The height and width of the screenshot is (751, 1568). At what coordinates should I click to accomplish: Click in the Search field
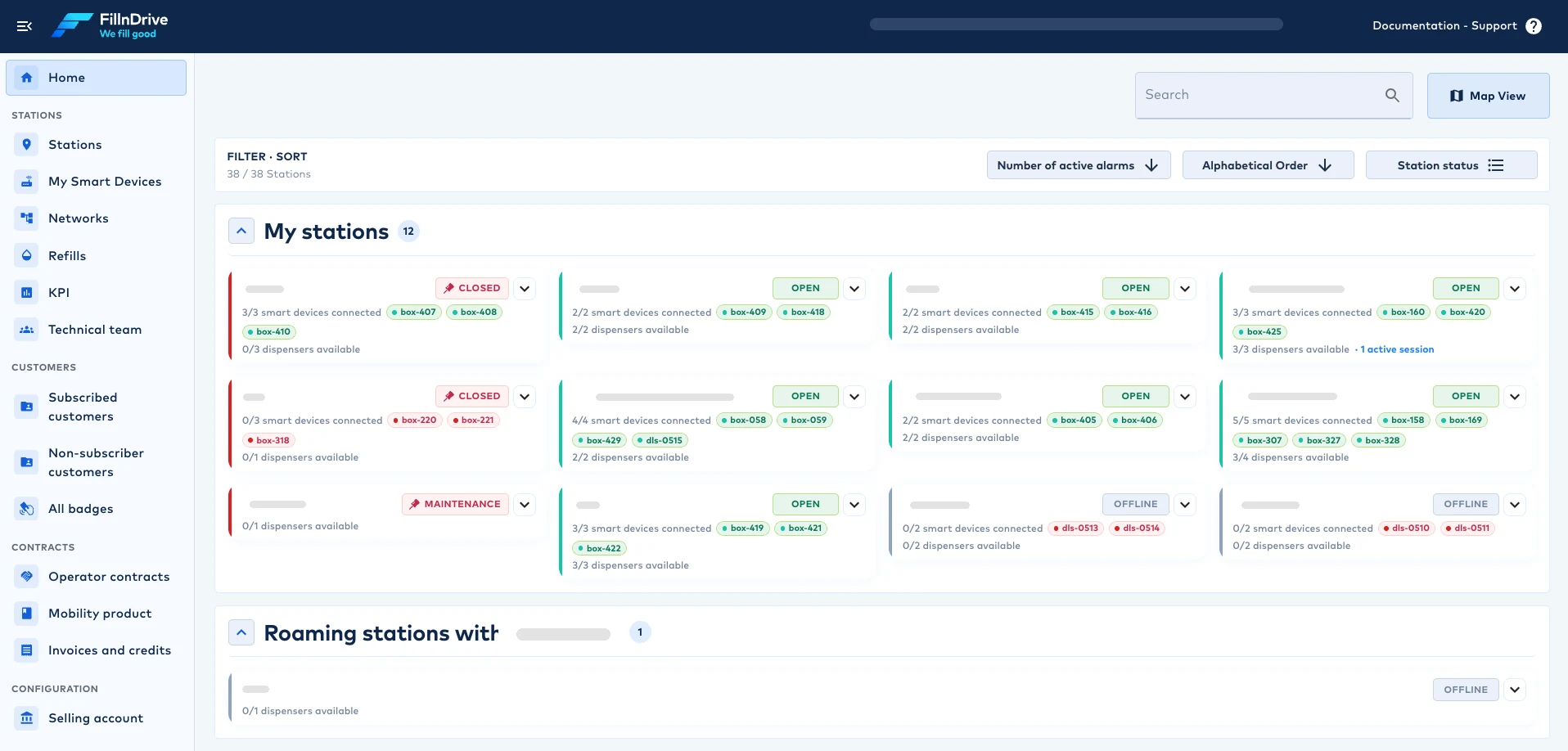point(1273,95)
